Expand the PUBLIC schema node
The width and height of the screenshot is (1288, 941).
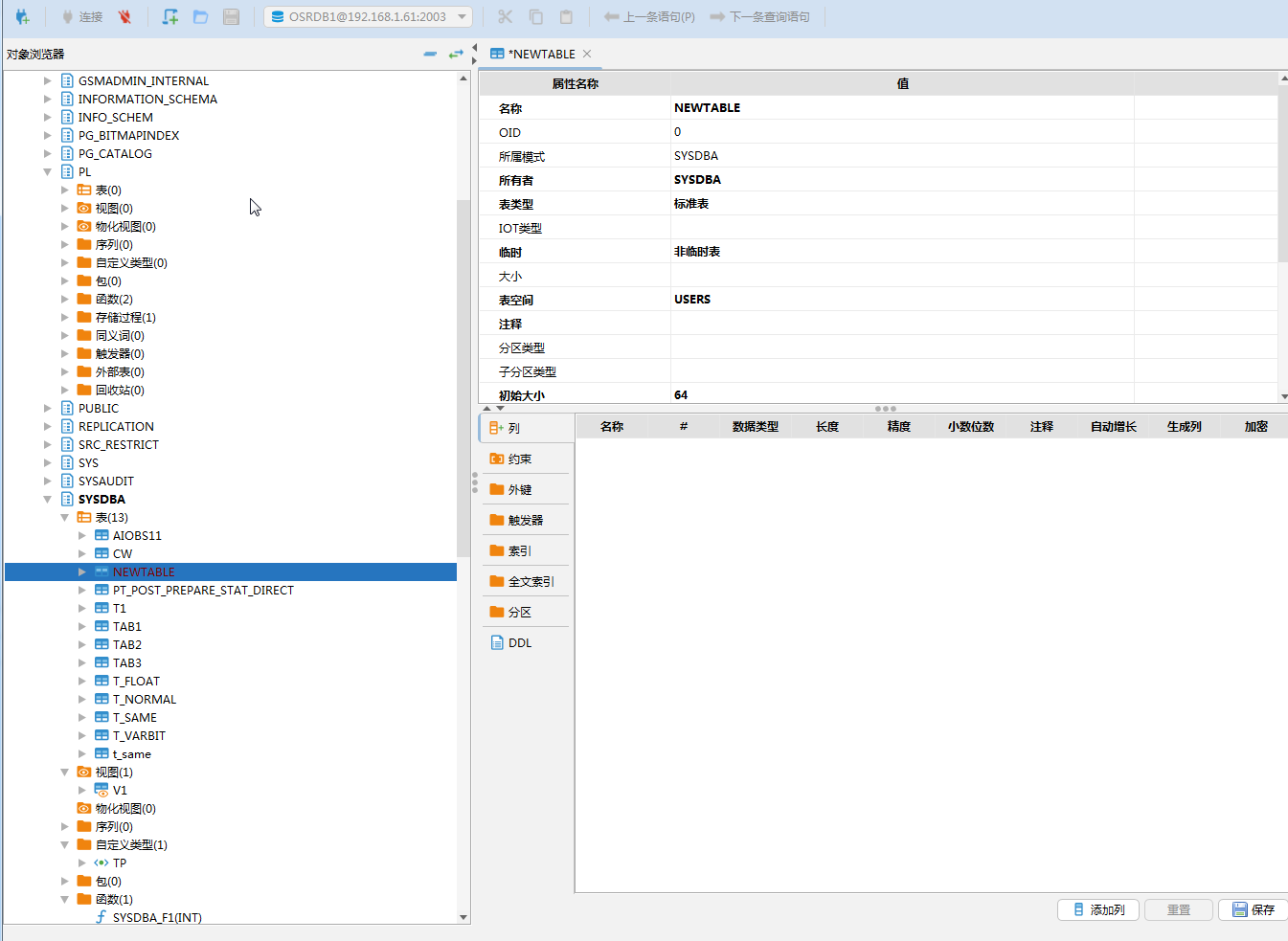point(48,408)
